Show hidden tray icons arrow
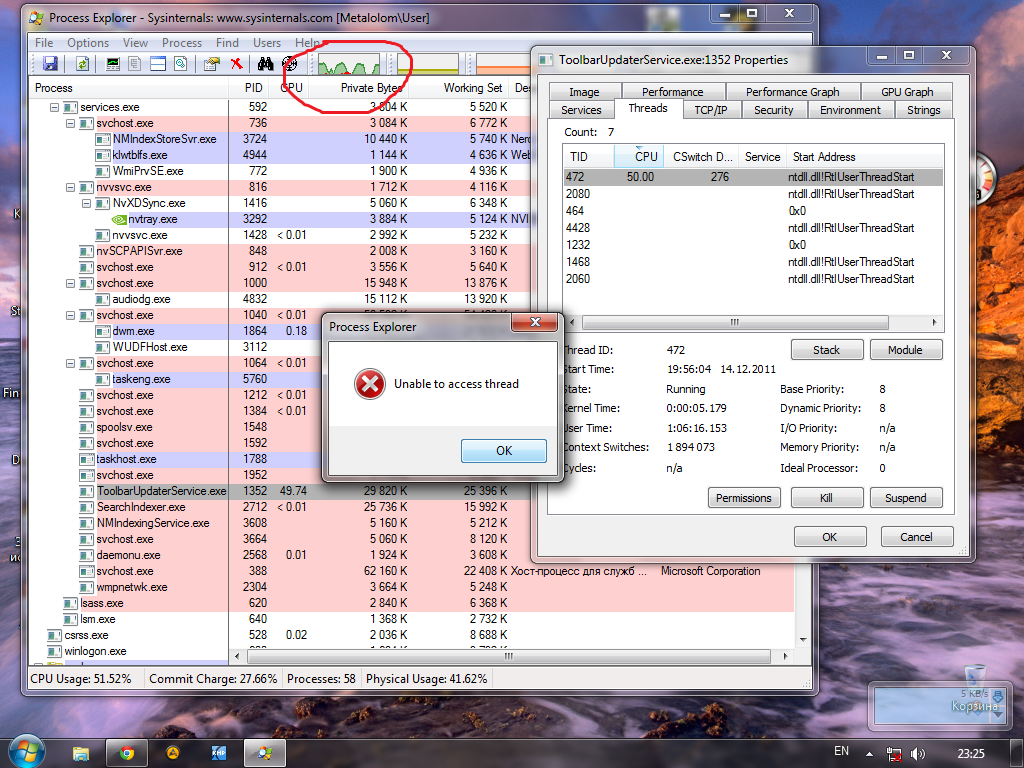 tap(869, 754)
